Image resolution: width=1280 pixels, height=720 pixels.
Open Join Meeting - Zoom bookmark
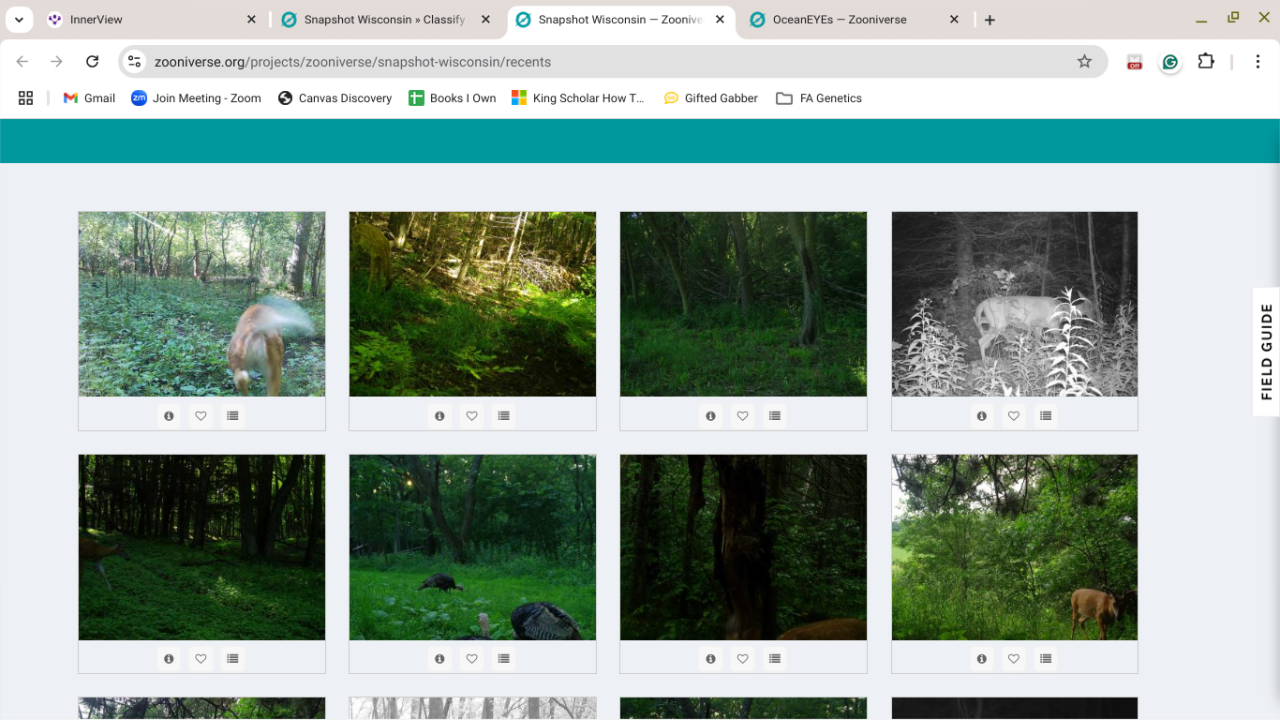196,98
